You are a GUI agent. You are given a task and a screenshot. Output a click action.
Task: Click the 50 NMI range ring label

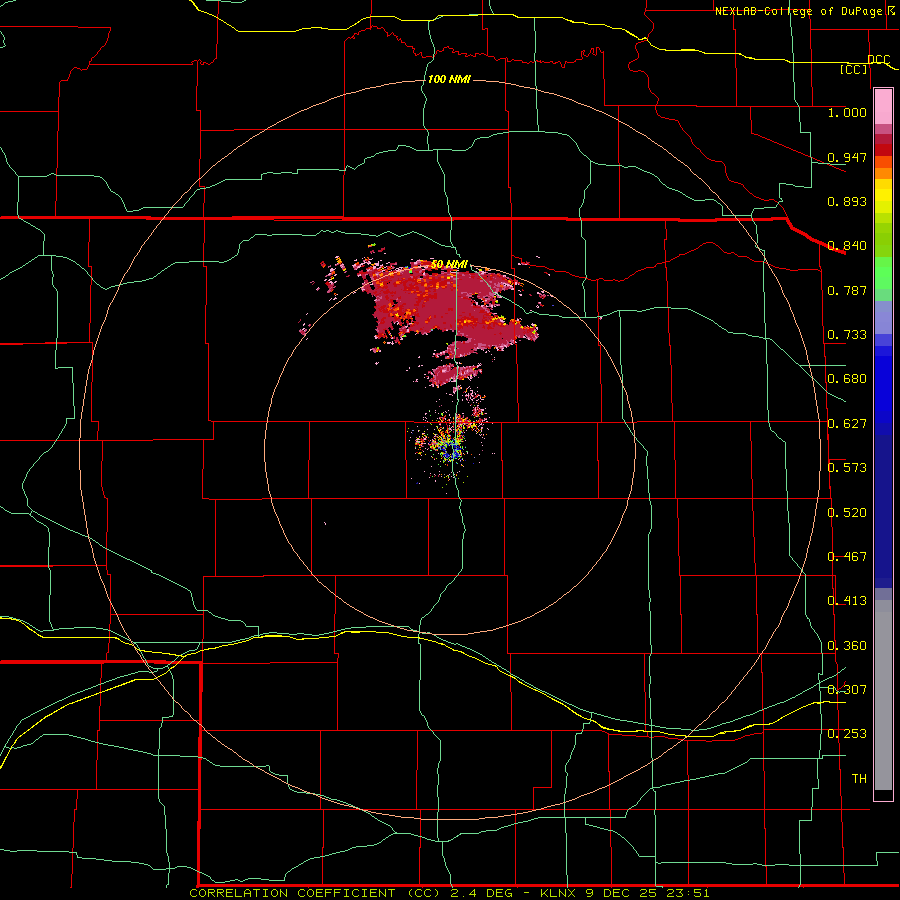click(449, 264)
